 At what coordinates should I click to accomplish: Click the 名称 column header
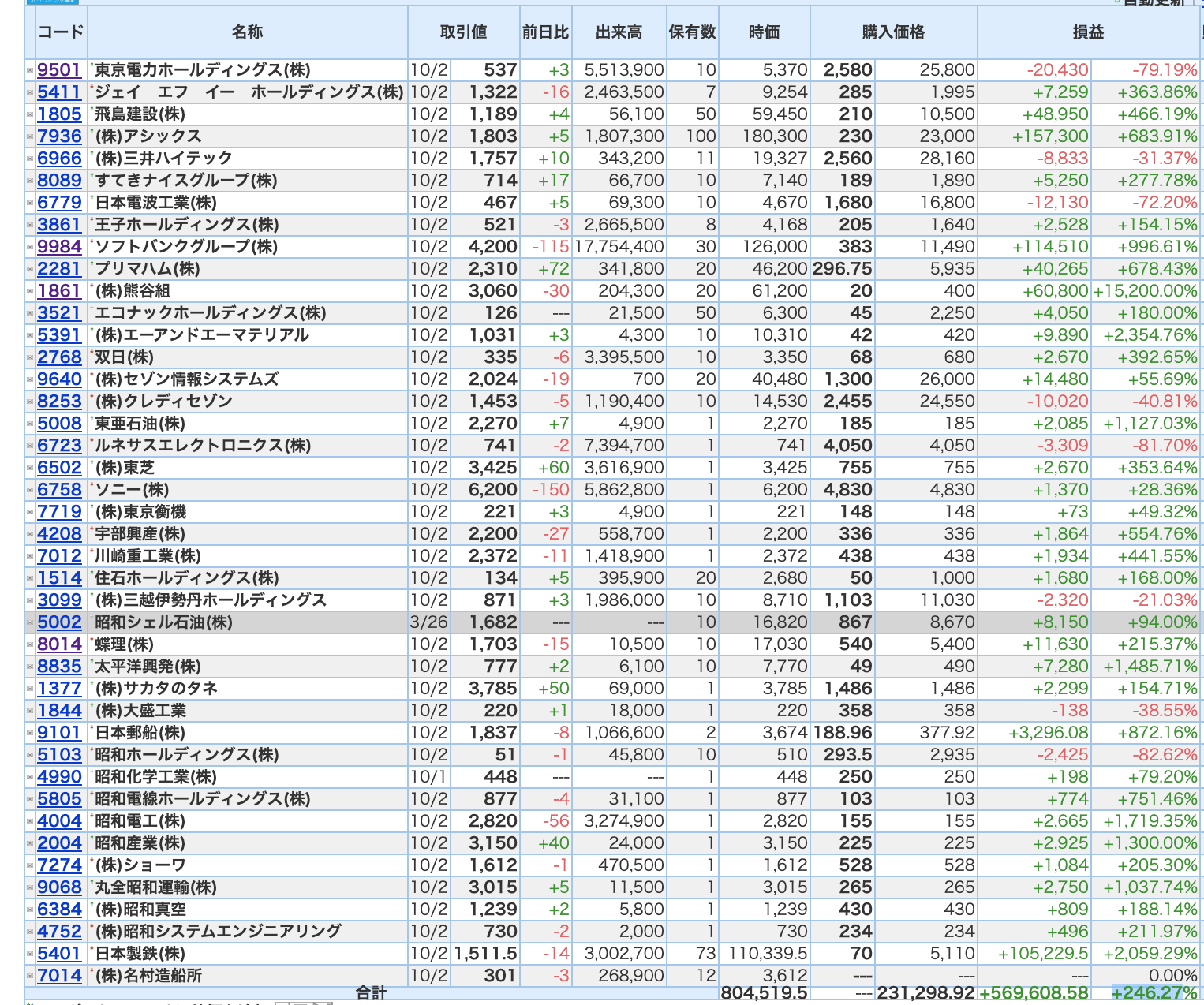tap(248, 32)
